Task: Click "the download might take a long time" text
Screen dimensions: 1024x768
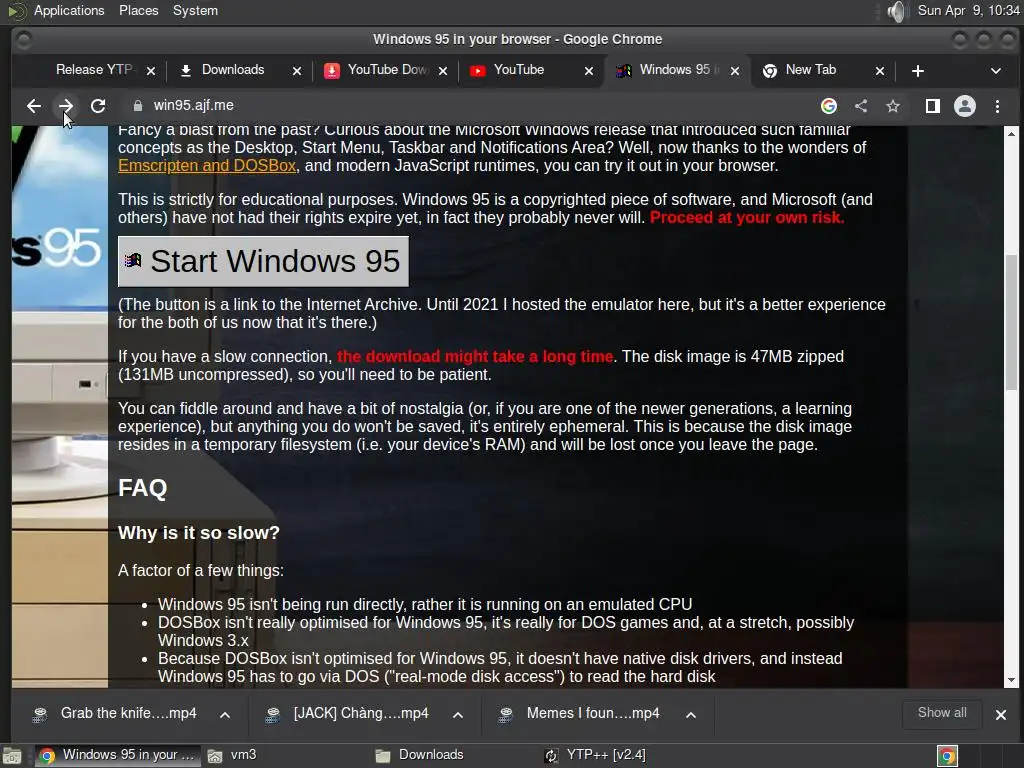Action: 475,357
